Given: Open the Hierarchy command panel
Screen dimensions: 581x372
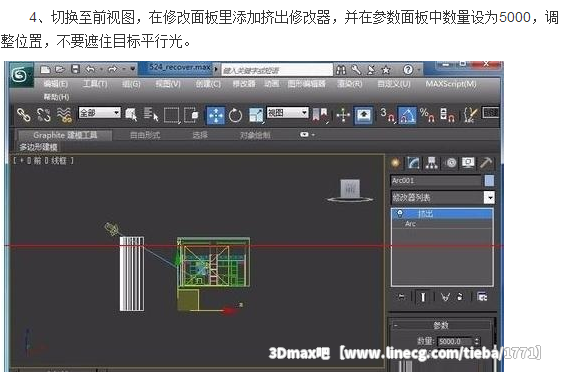Looking at the screenshot, I should [431, 163].
